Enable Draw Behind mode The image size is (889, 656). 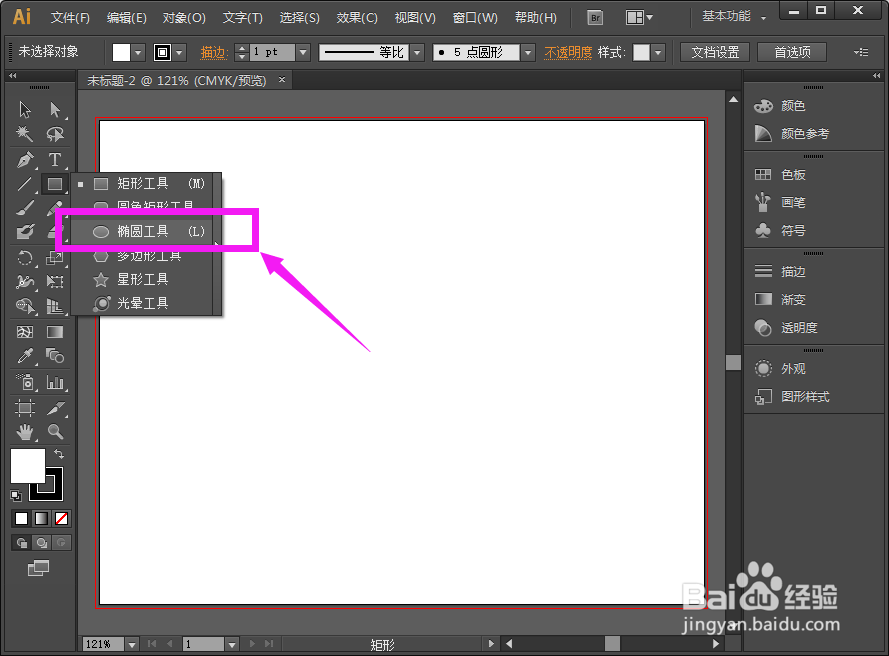pyautogui.click(x=41, y=543)
